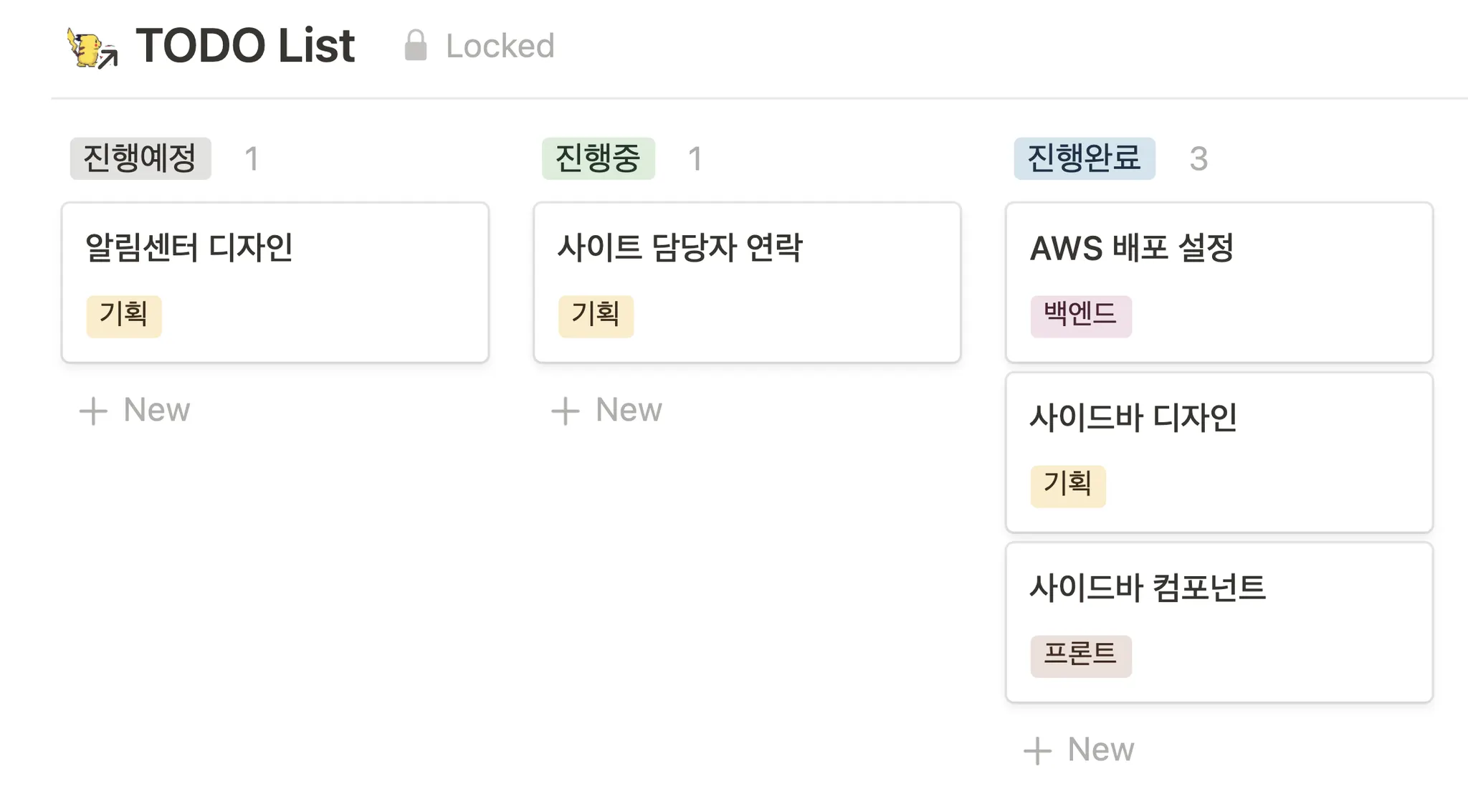Click plus icon under 진행중 column

coord(565,411)
